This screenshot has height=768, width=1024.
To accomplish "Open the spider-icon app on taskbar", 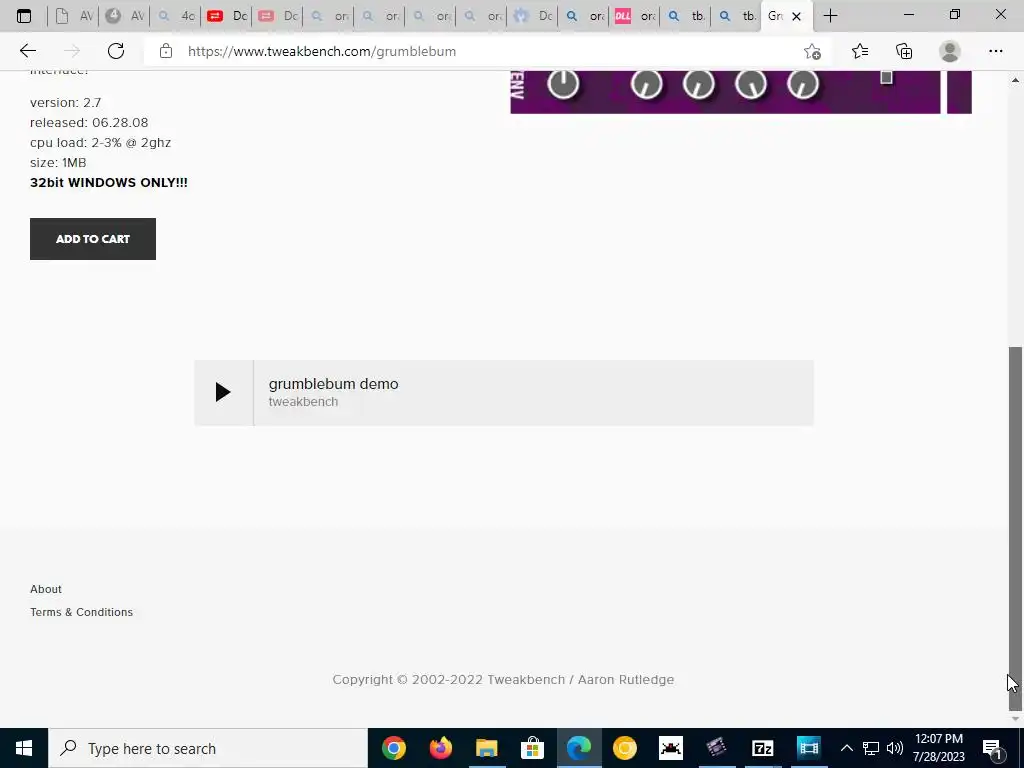I will coord(671,748).
